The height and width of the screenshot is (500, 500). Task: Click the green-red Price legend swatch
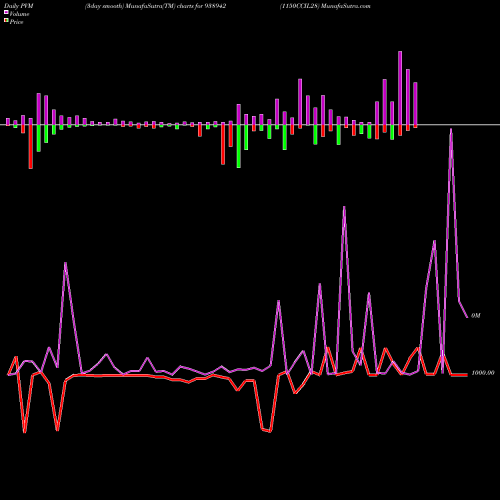(x=6, y=20)
